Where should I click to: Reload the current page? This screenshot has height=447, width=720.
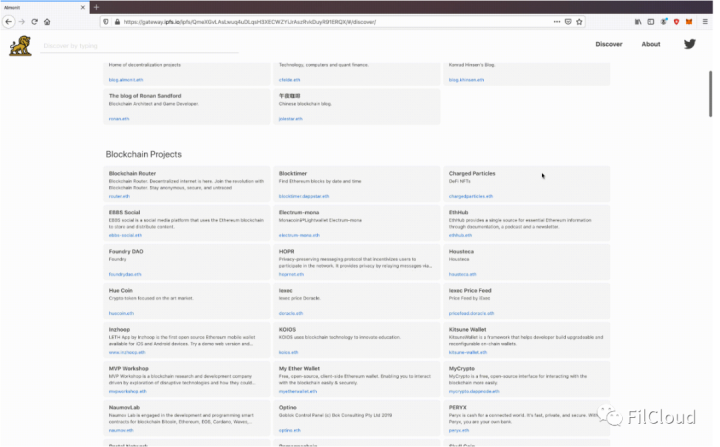(x=34, y=22)
